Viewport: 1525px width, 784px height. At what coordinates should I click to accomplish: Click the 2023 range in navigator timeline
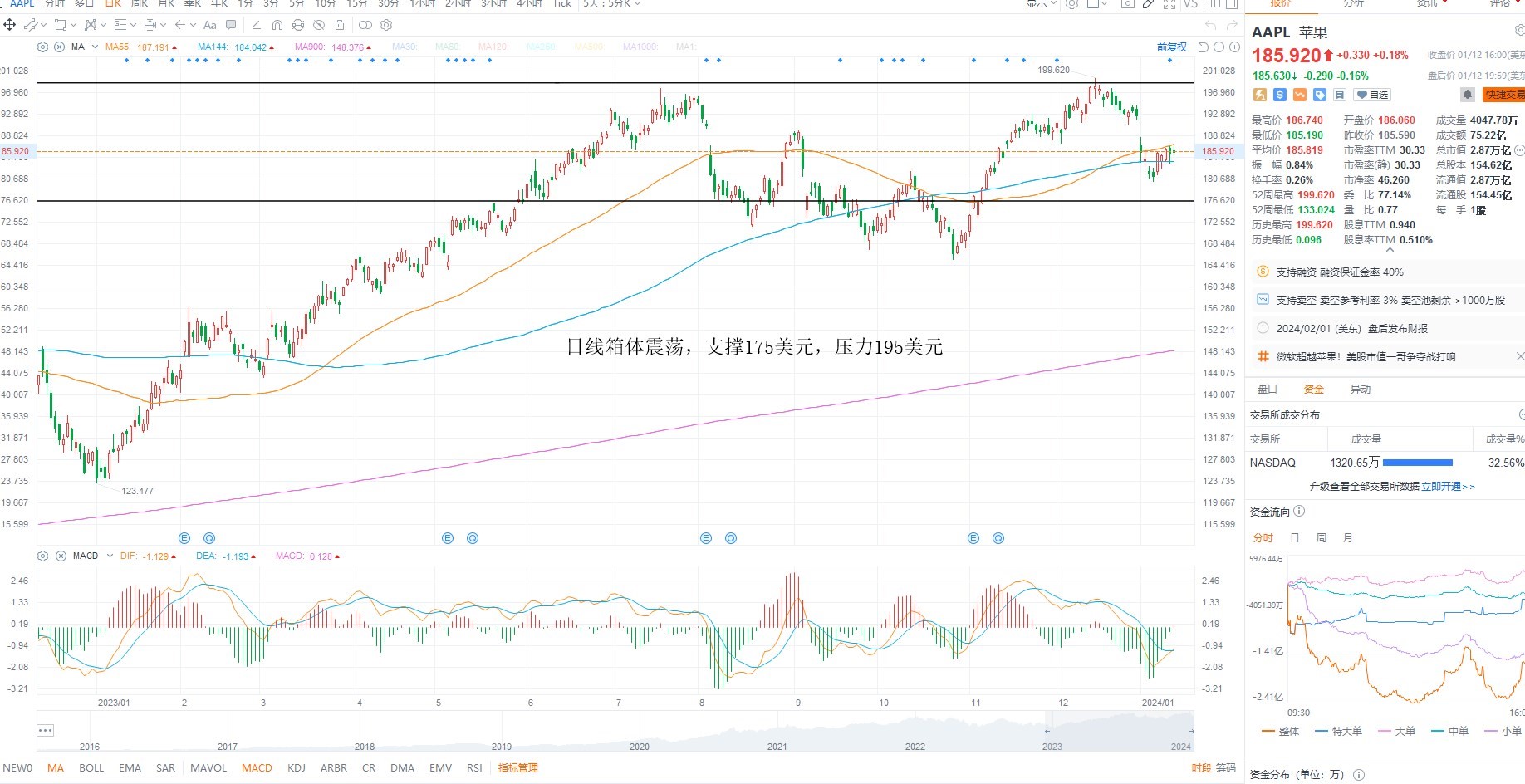point(1052,747)
